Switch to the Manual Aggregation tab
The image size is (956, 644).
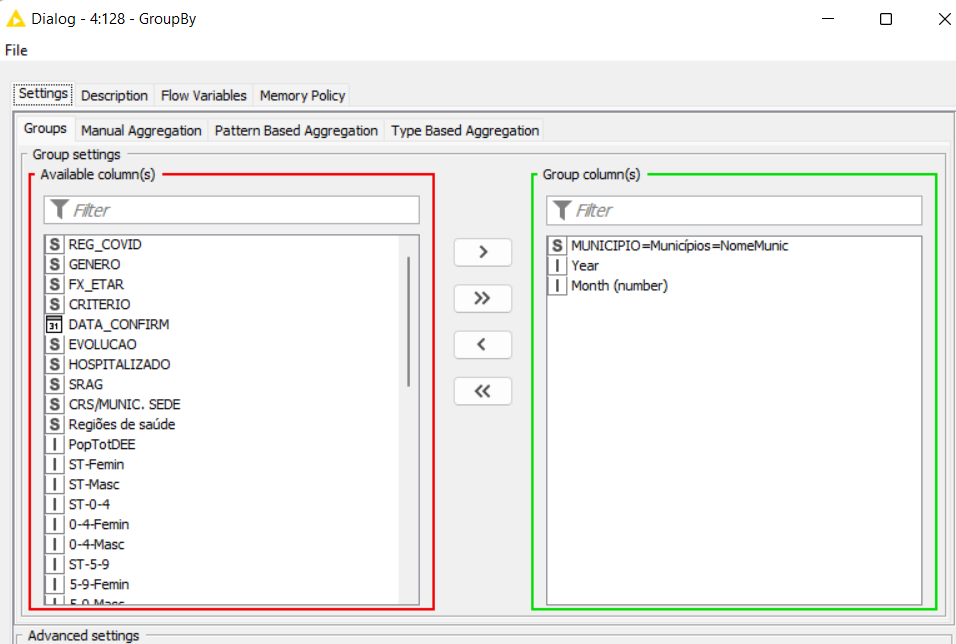[x=141, y=130]
